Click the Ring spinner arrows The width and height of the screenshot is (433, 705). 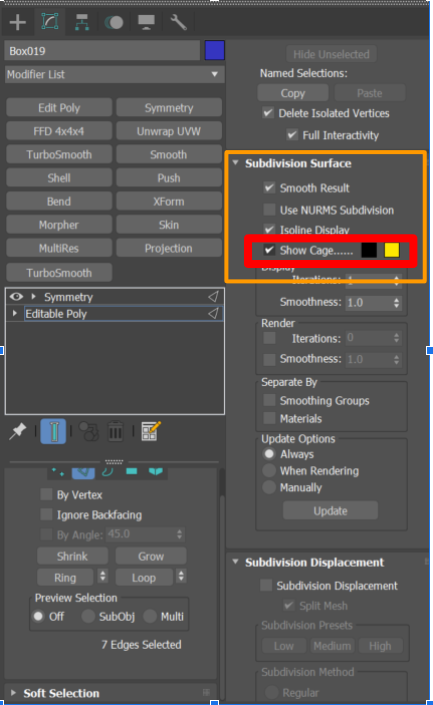[103, 576]
